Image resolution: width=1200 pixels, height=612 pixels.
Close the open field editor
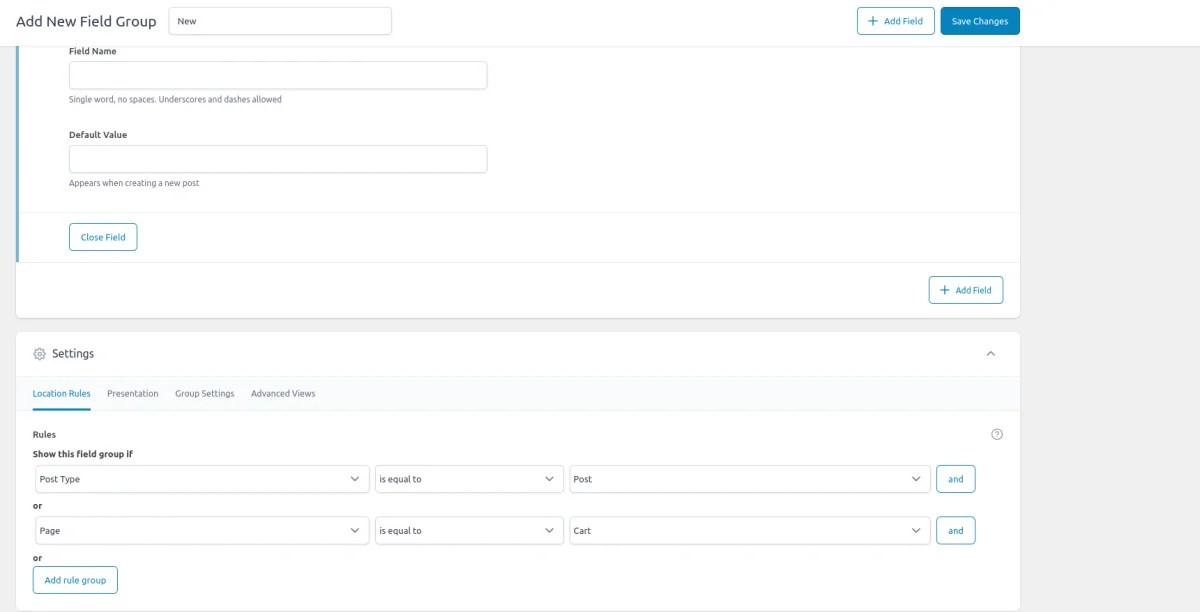(103, 237)
